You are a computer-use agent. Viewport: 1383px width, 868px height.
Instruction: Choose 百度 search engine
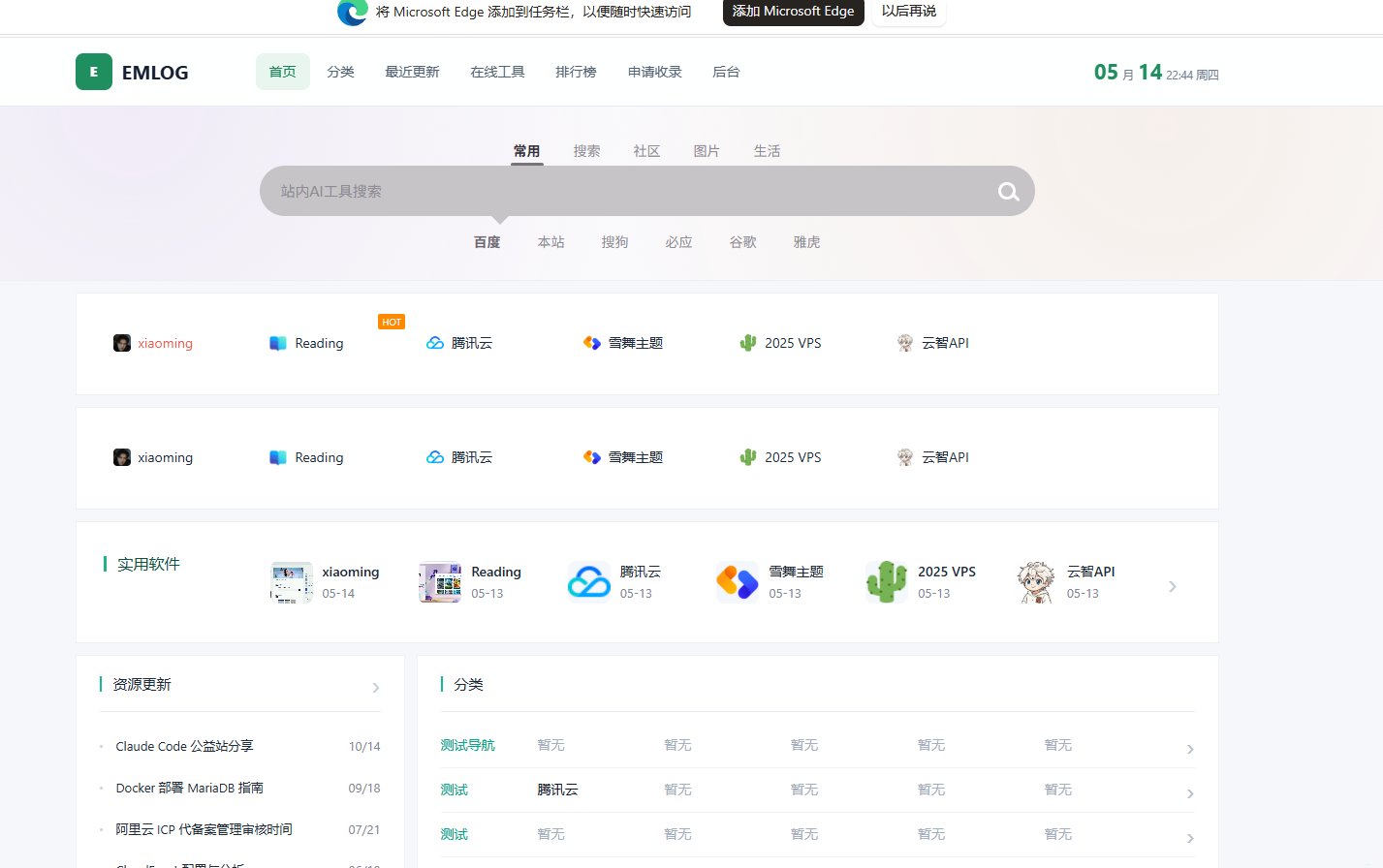pos(487,242)
